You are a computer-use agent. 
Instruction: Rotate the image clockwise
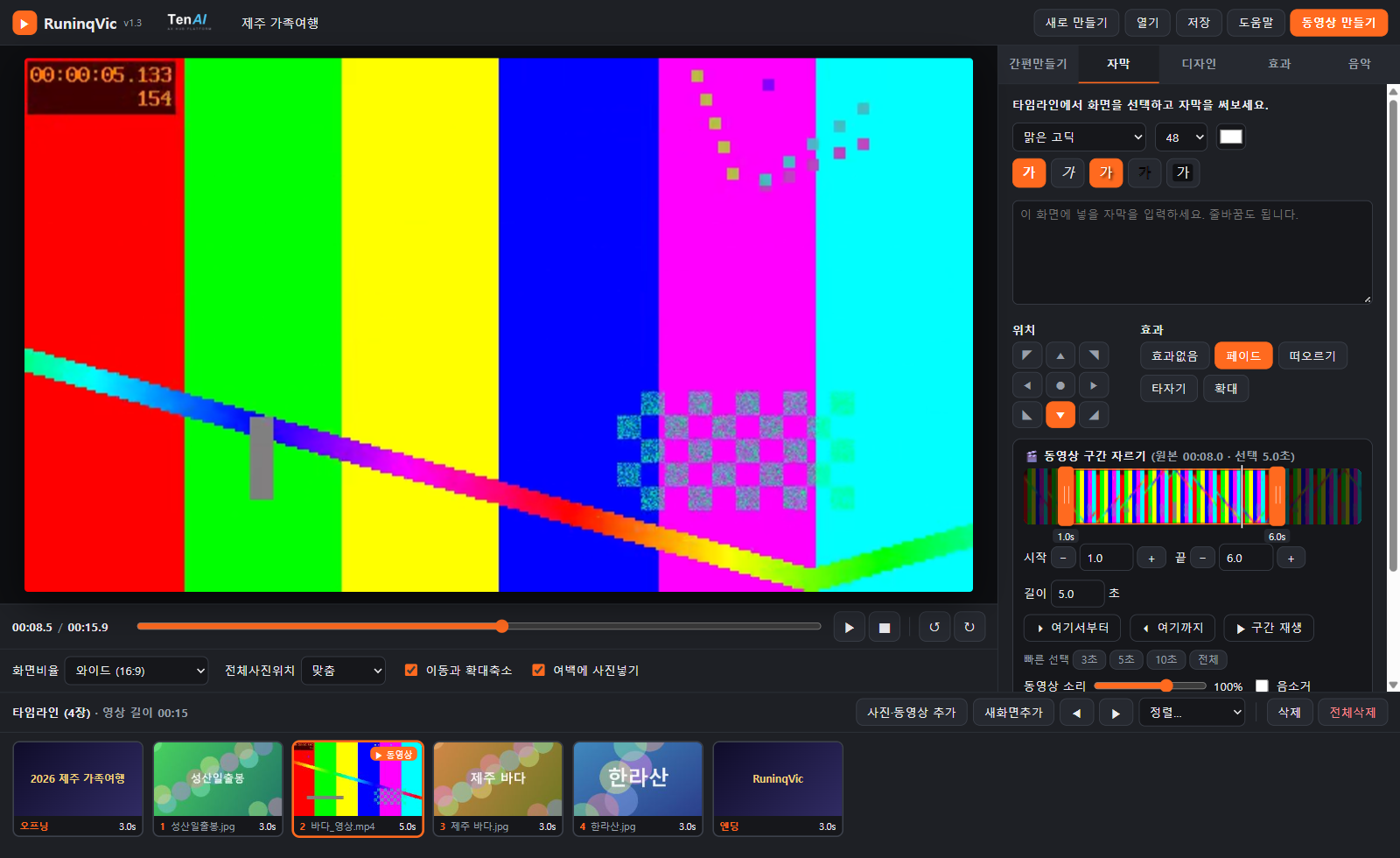click(969, 627)
